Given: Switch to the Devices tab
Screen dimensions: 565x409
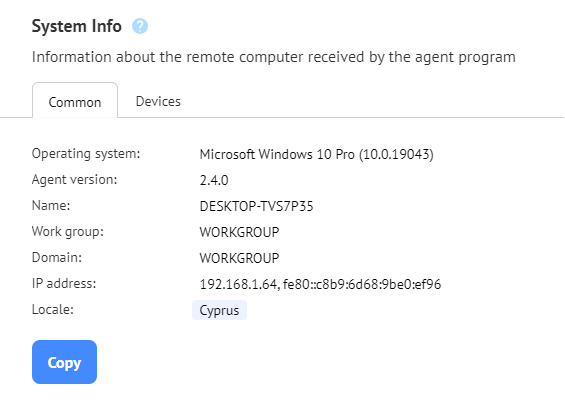Looking at the screenshot, I should click(x=158, y=102).
